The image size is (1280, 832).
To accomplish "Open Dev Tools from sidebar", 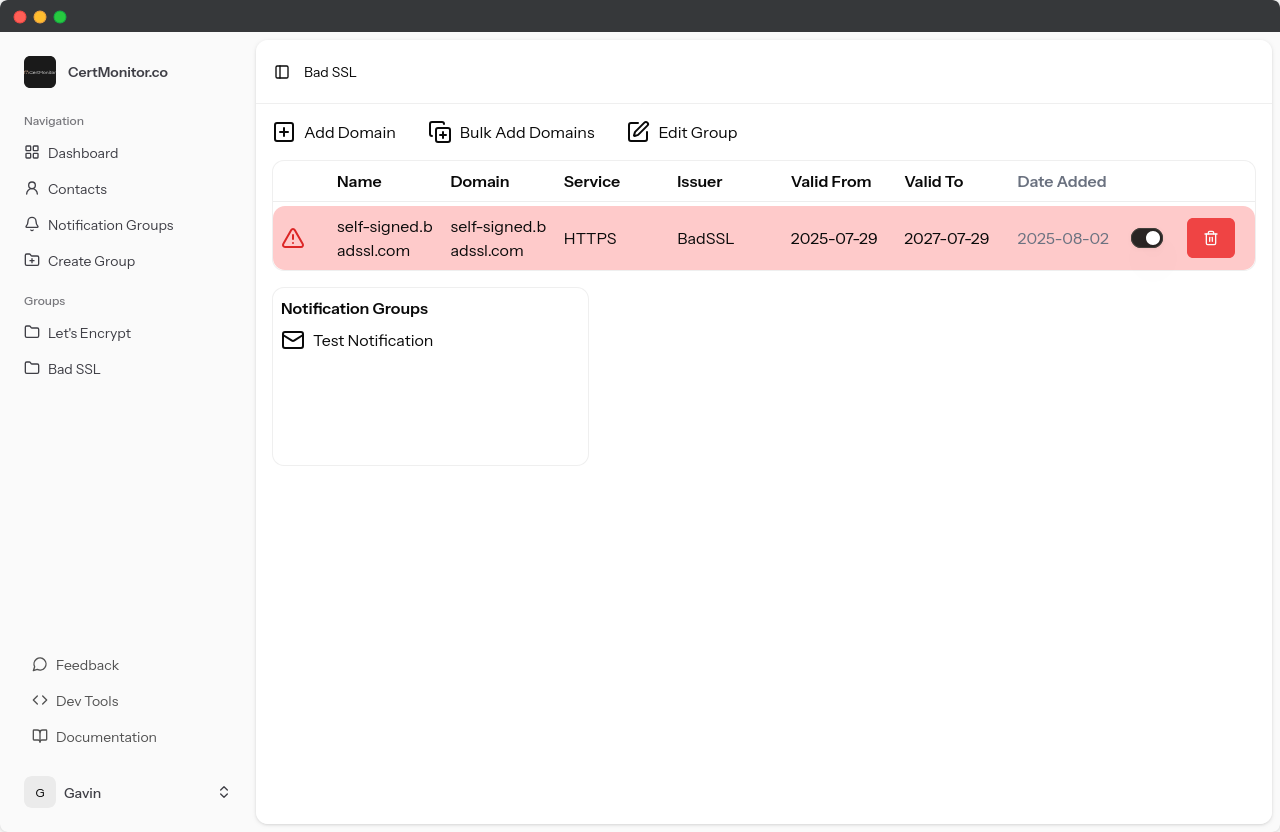I will pos(87,701).
